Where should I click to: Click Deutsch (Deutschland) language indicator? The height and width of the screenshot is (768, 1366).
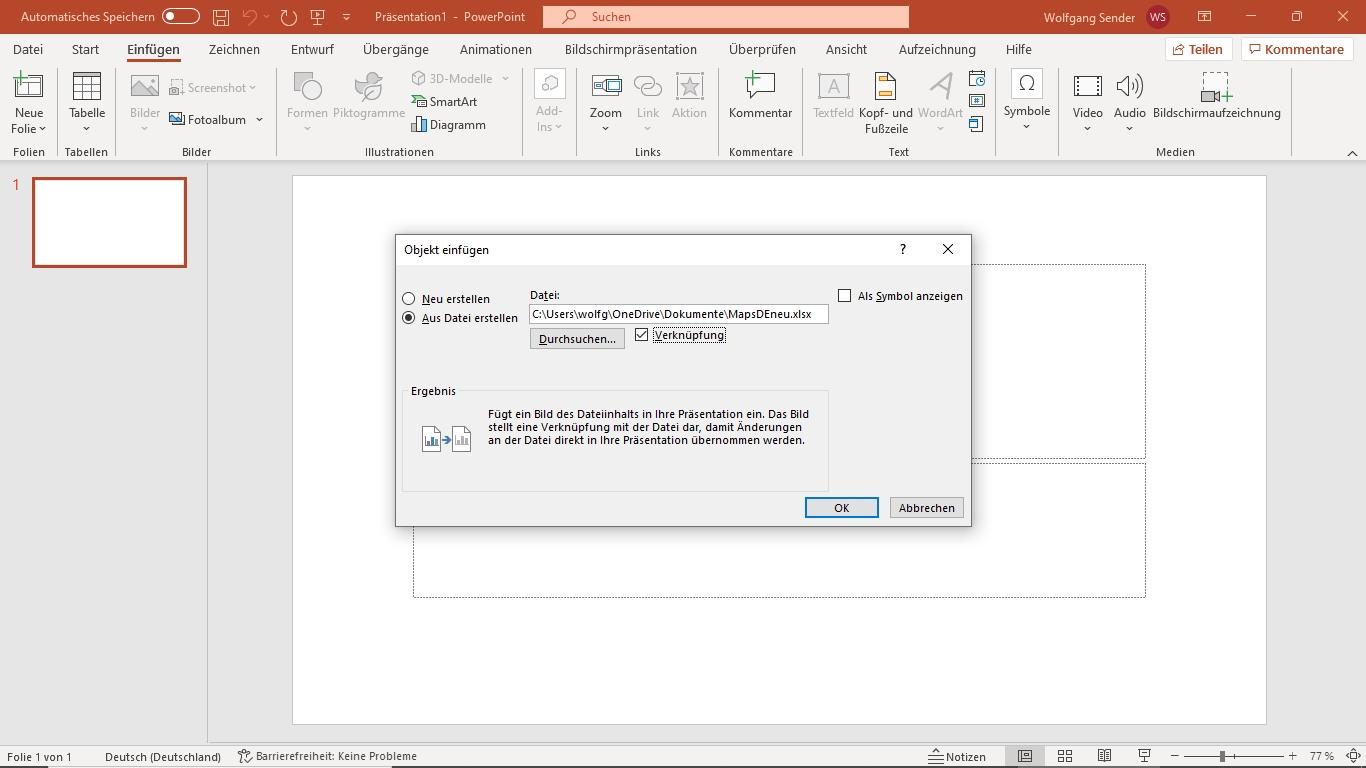pyautogui.click(x=162, y=756)
